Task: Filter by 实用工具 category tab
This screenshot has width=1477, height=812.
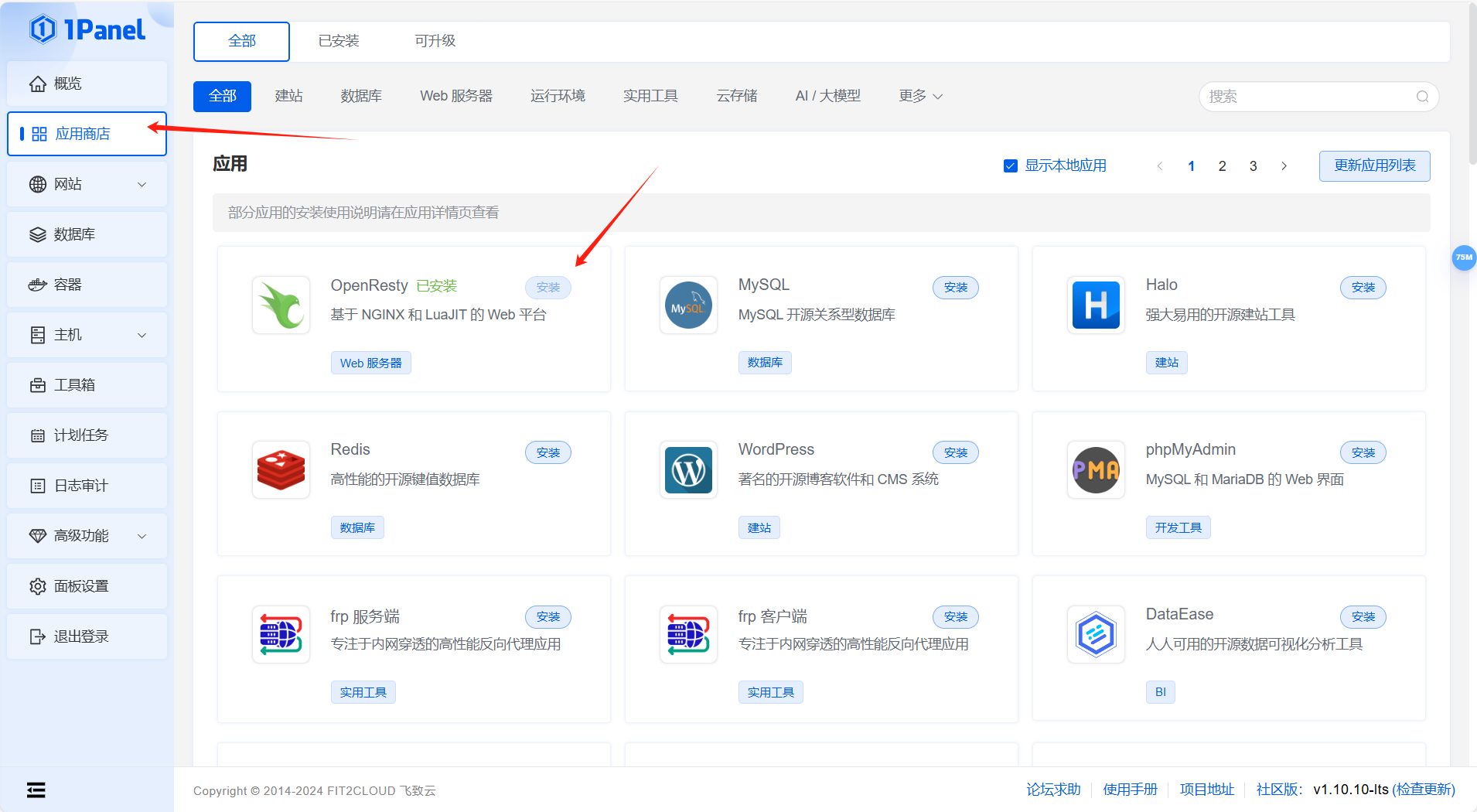Action: [x=650, y=96]
